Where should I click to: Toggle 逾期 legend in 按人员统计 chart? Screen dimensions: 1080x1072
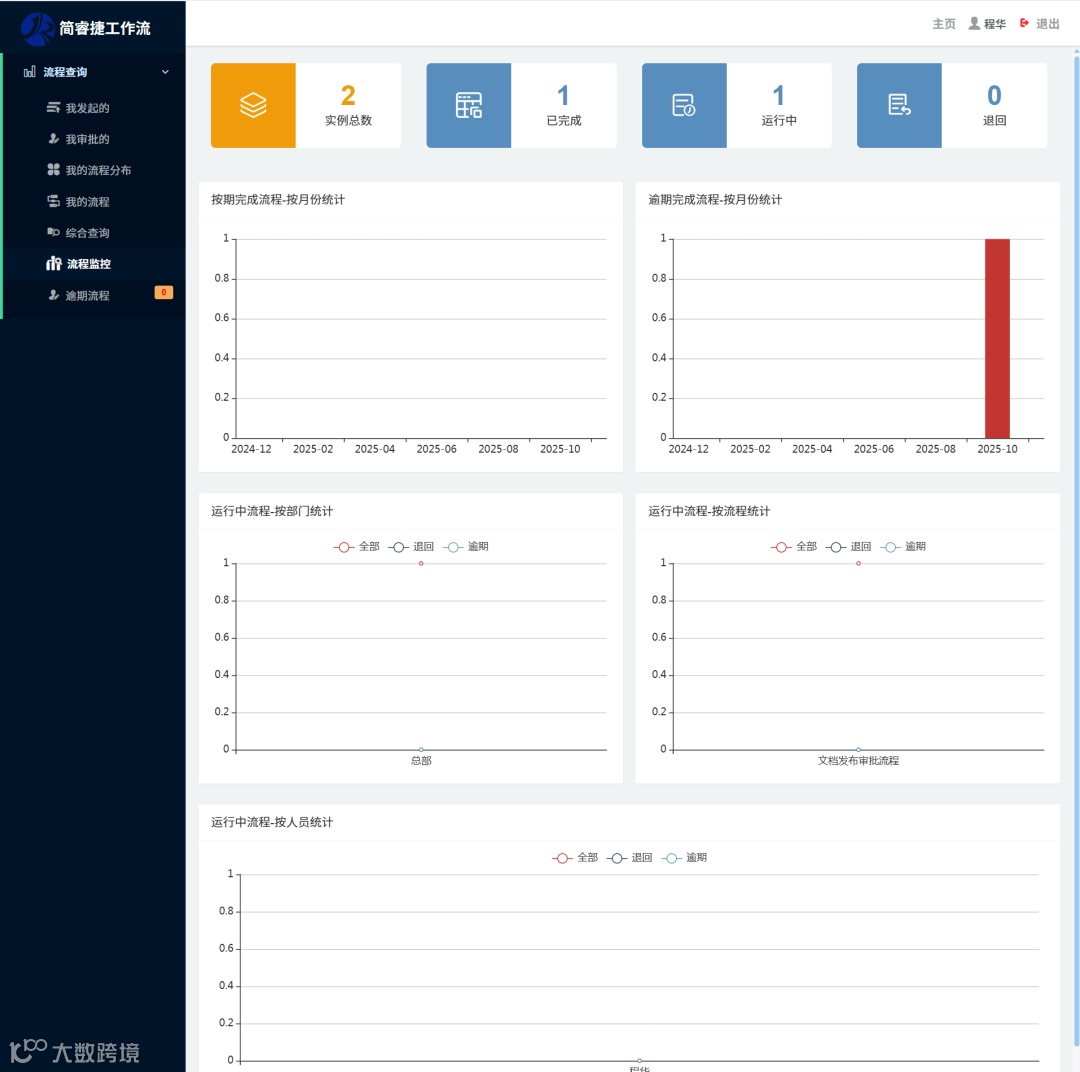(x=684, y=858)
